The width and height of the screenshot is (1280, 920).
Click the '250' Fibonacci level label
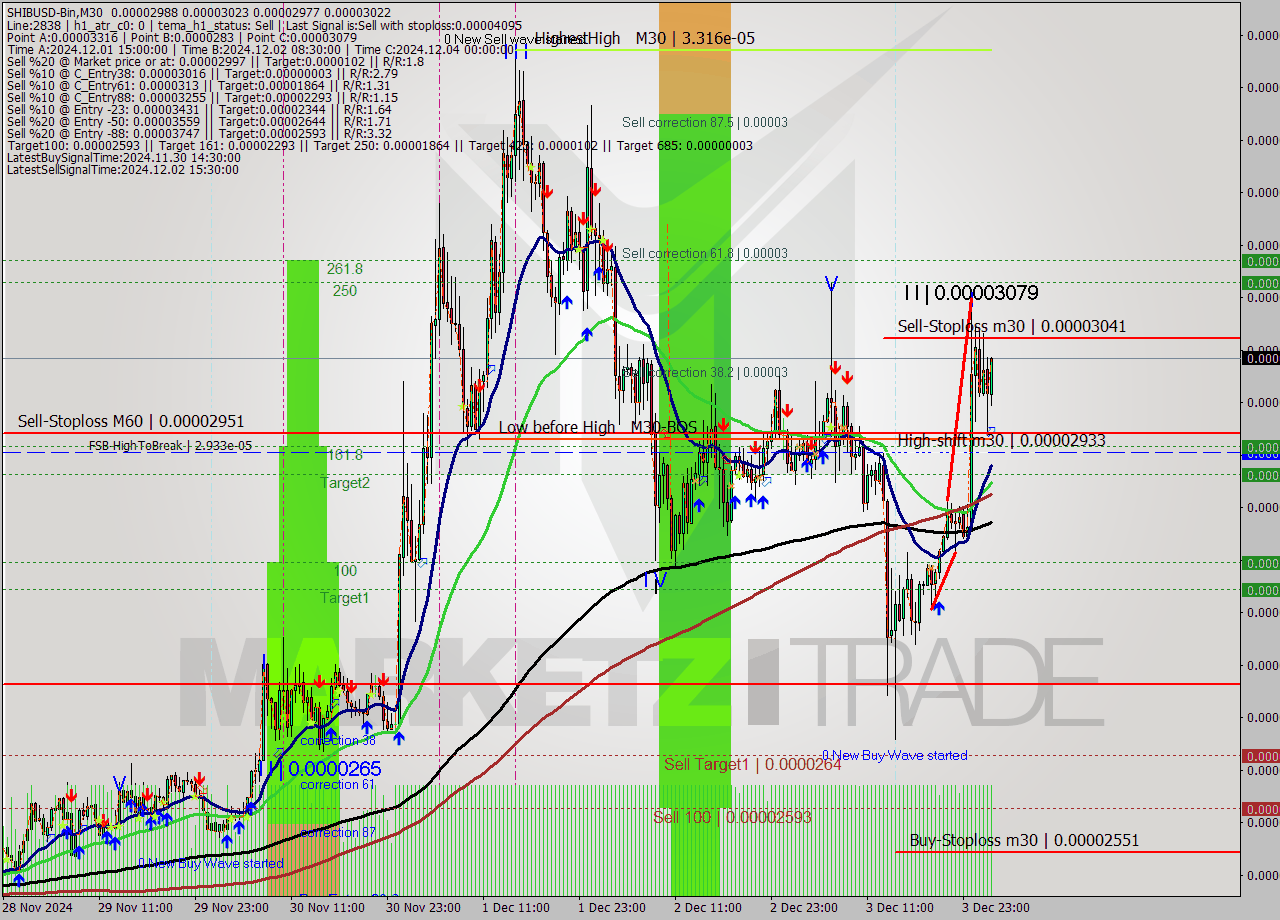pyautogui.click(x=345, y=291)
